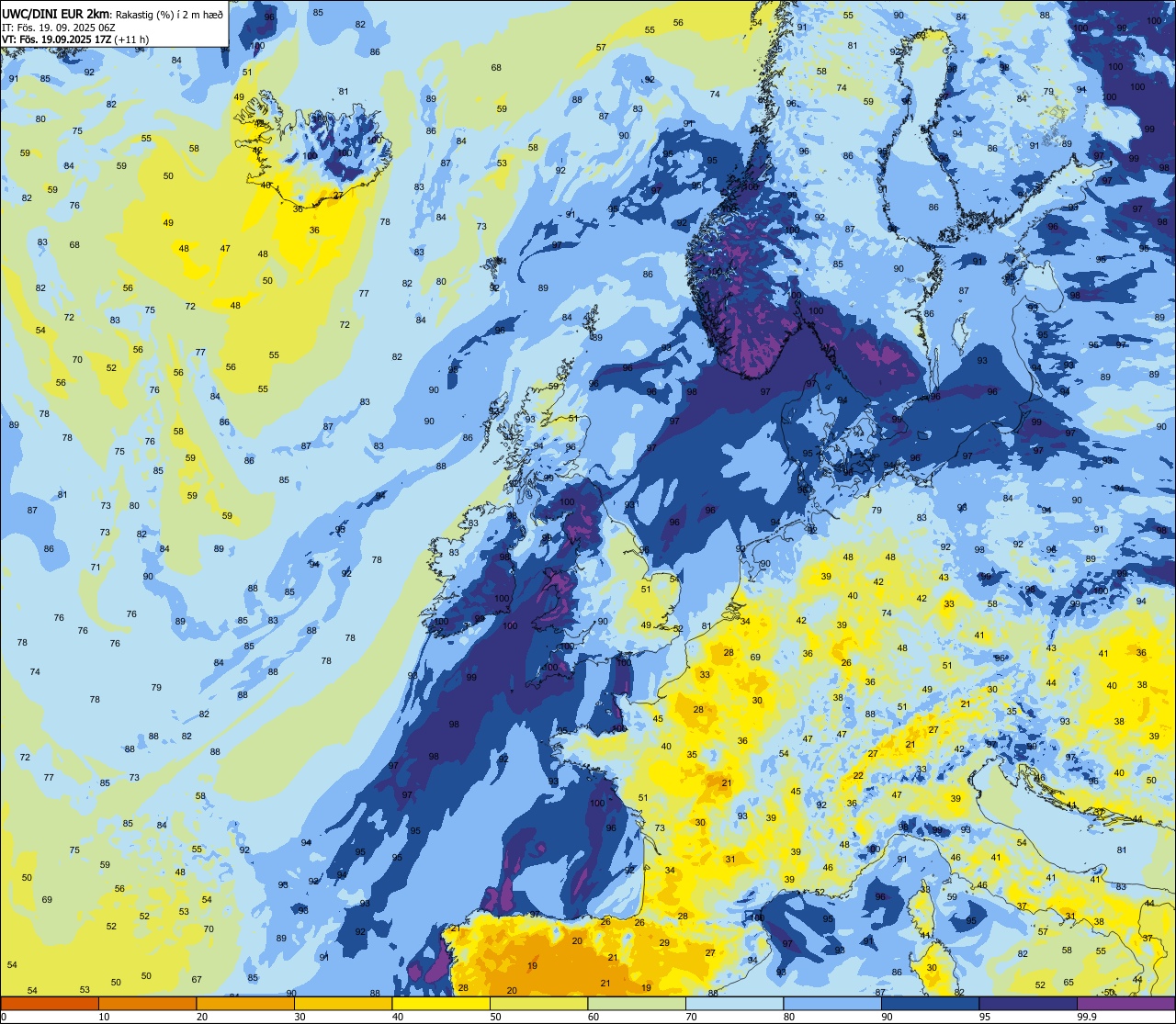Click the legend tick label '90'

point(887,1017)
